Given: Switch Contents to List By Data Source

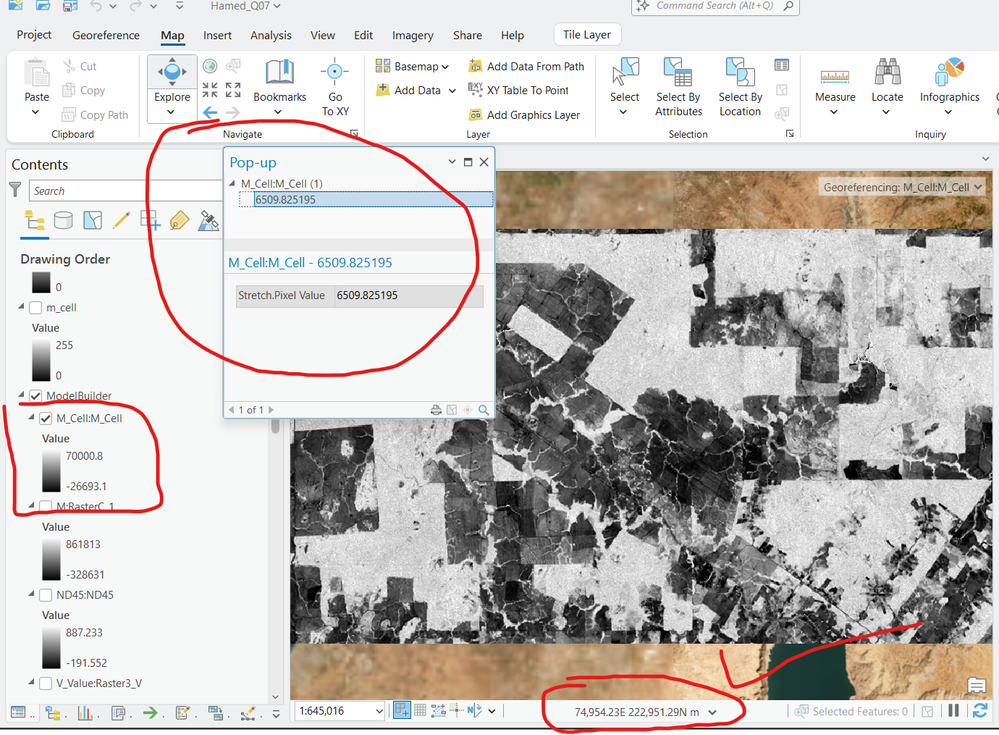Looking at the screenshot, I should click(x=63, y=221).
